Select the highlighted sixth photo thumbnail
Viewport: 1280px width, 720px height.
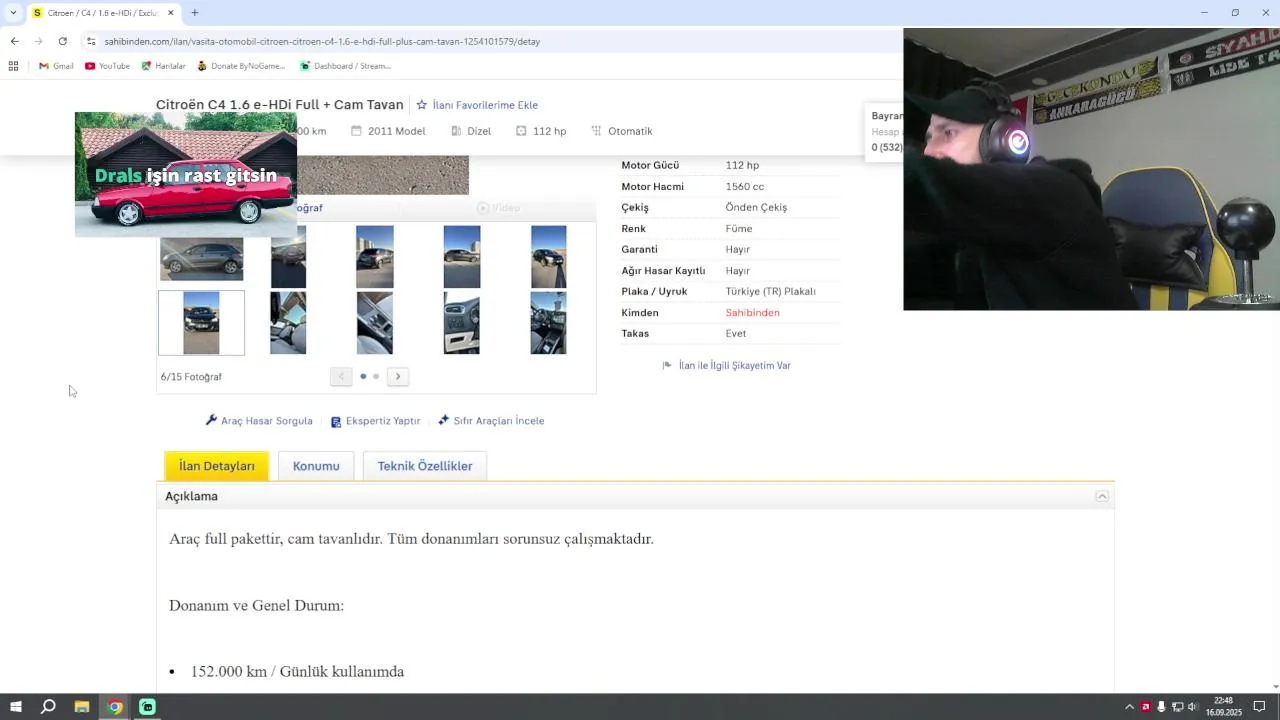(201, 323)
